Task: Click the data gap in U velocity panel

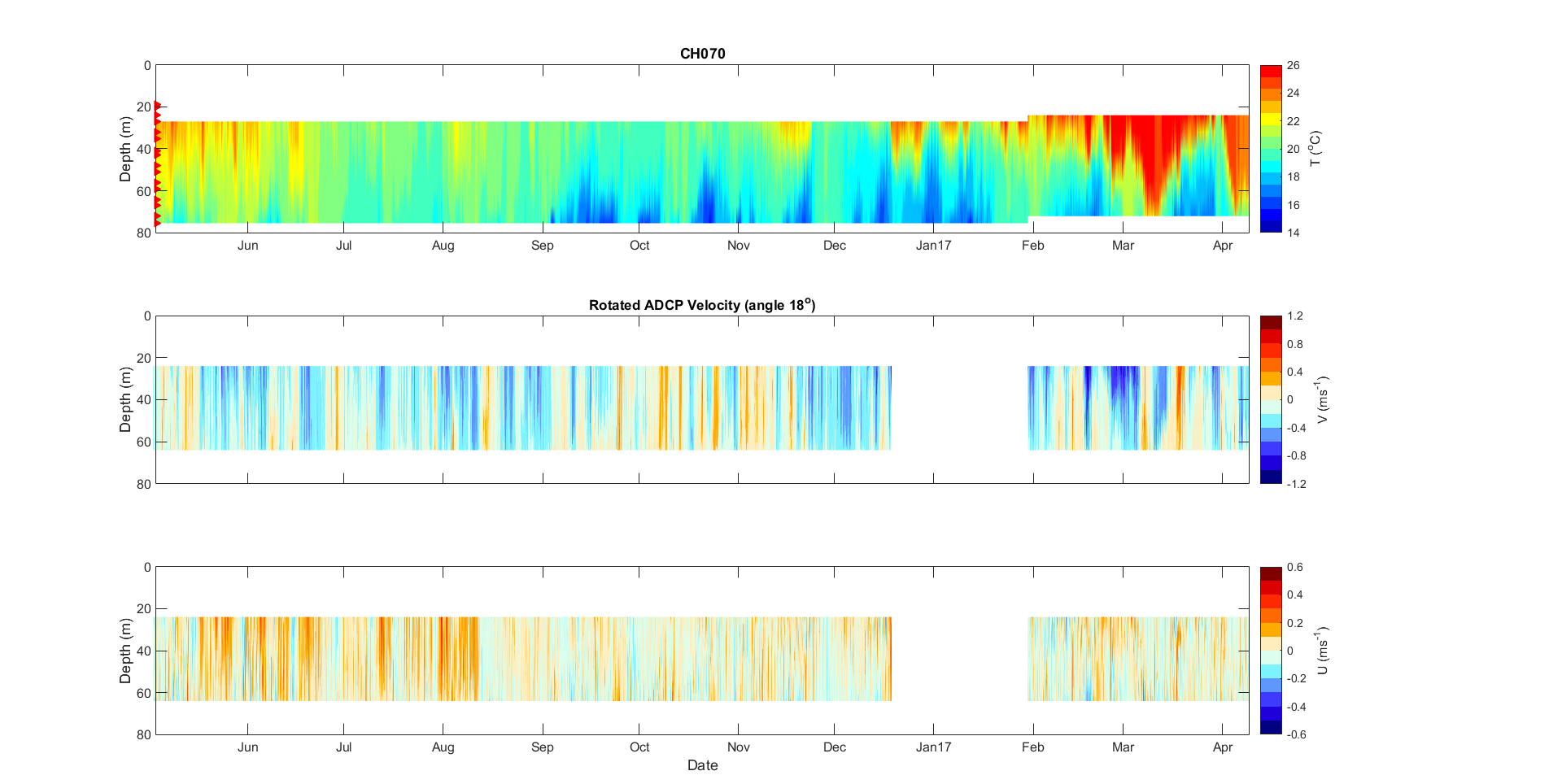Action: tap(959, 659)
